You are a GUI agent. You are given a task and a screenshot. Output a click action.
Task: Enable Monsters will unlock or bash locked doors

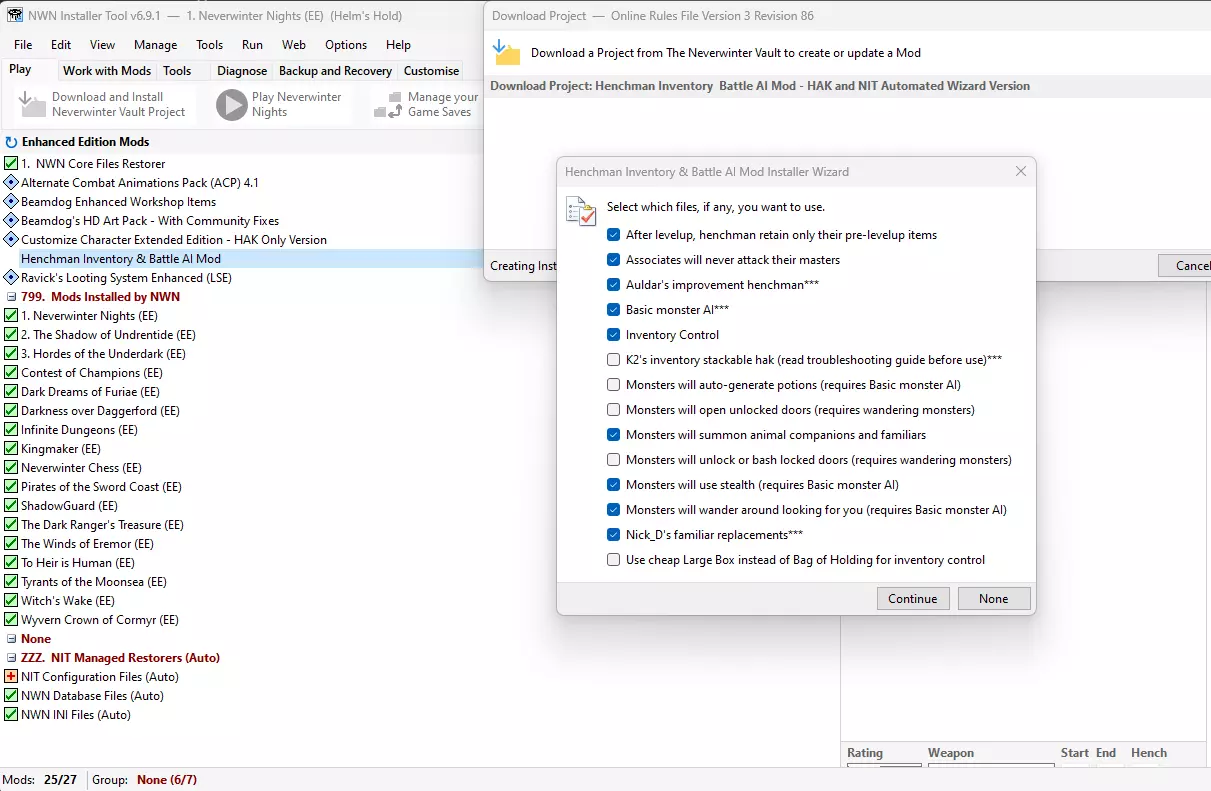pos(614,460)
